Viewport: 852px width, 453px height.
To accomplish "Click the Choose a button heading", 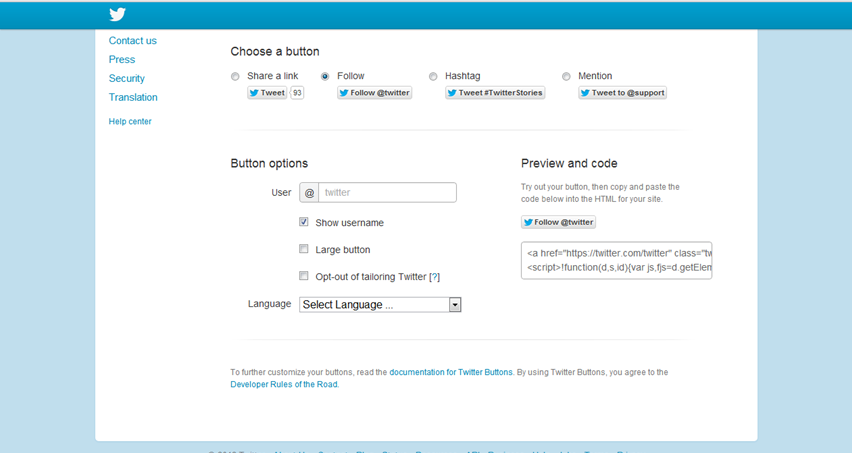I will (x=275, y=52).
